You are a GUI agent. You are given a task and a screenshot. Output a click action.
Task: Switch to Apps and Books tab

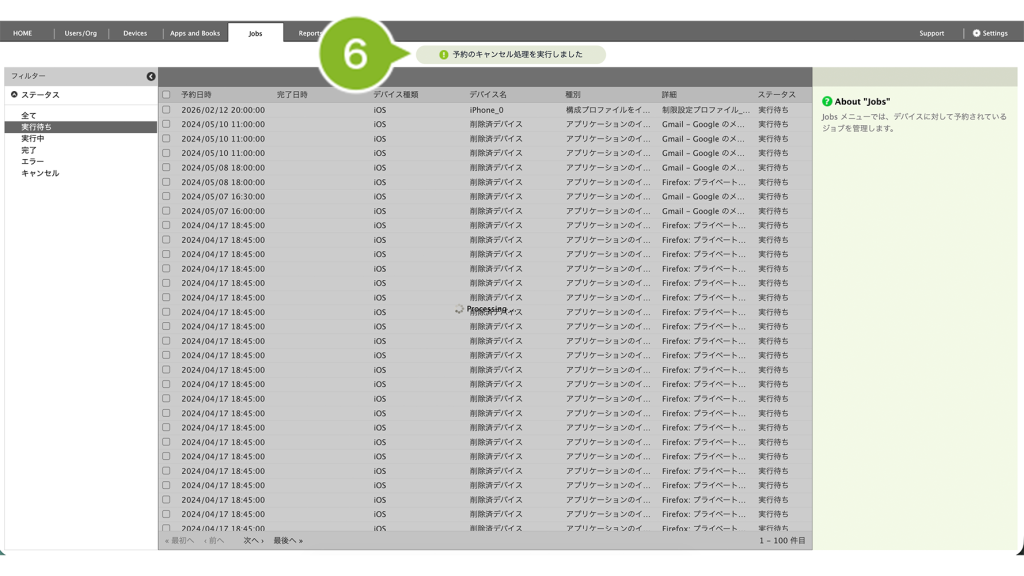(195, 33)
